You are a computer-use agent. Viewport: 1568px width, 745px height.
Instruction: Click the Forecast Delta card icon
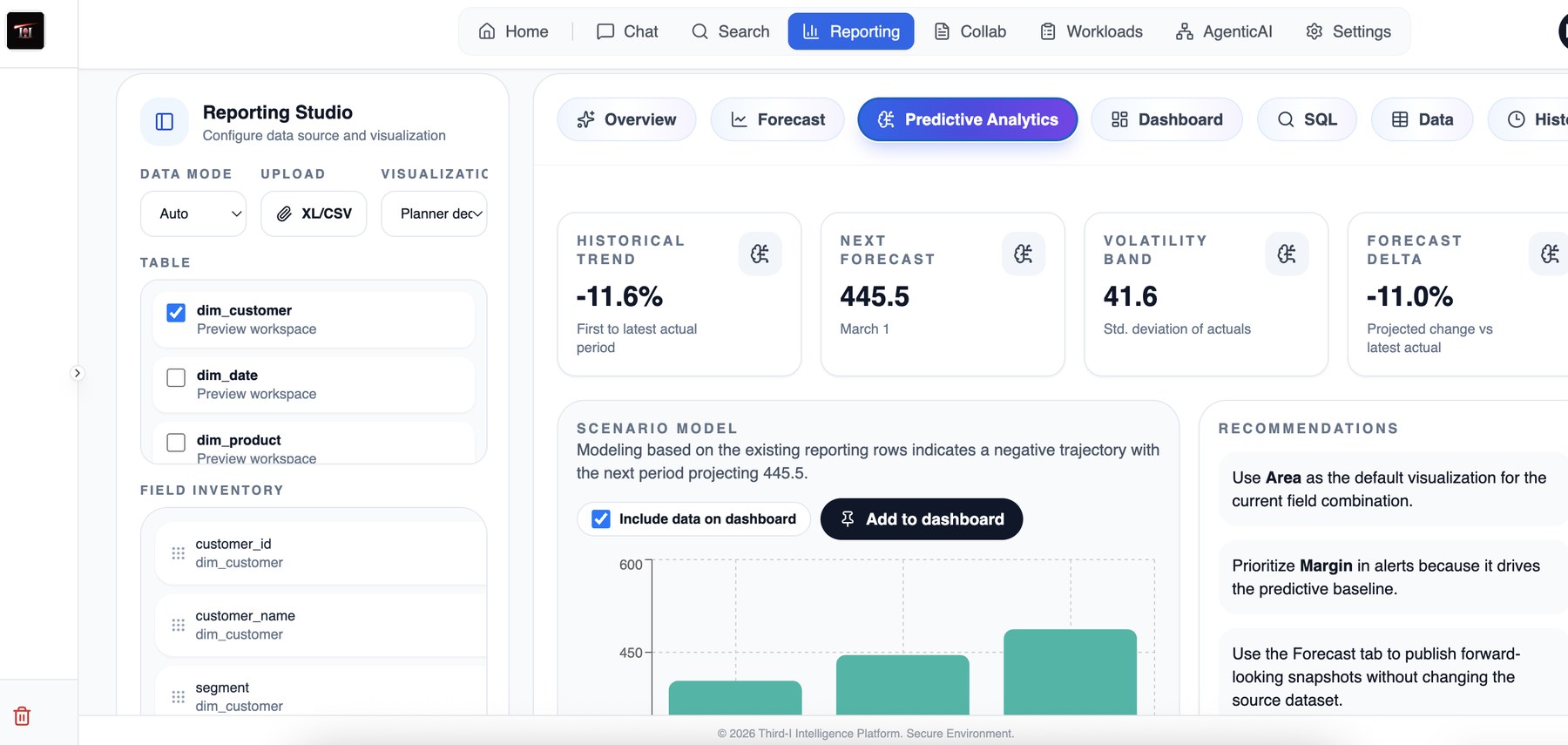point(1550,254)
